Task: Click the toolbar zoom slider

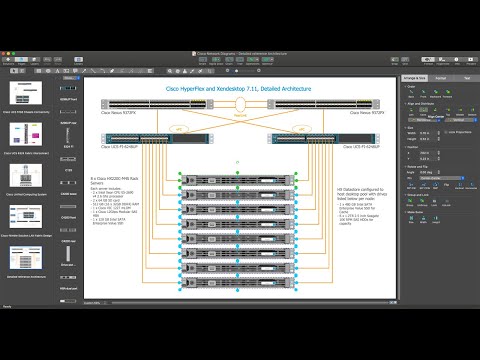Action: point(243,71)
